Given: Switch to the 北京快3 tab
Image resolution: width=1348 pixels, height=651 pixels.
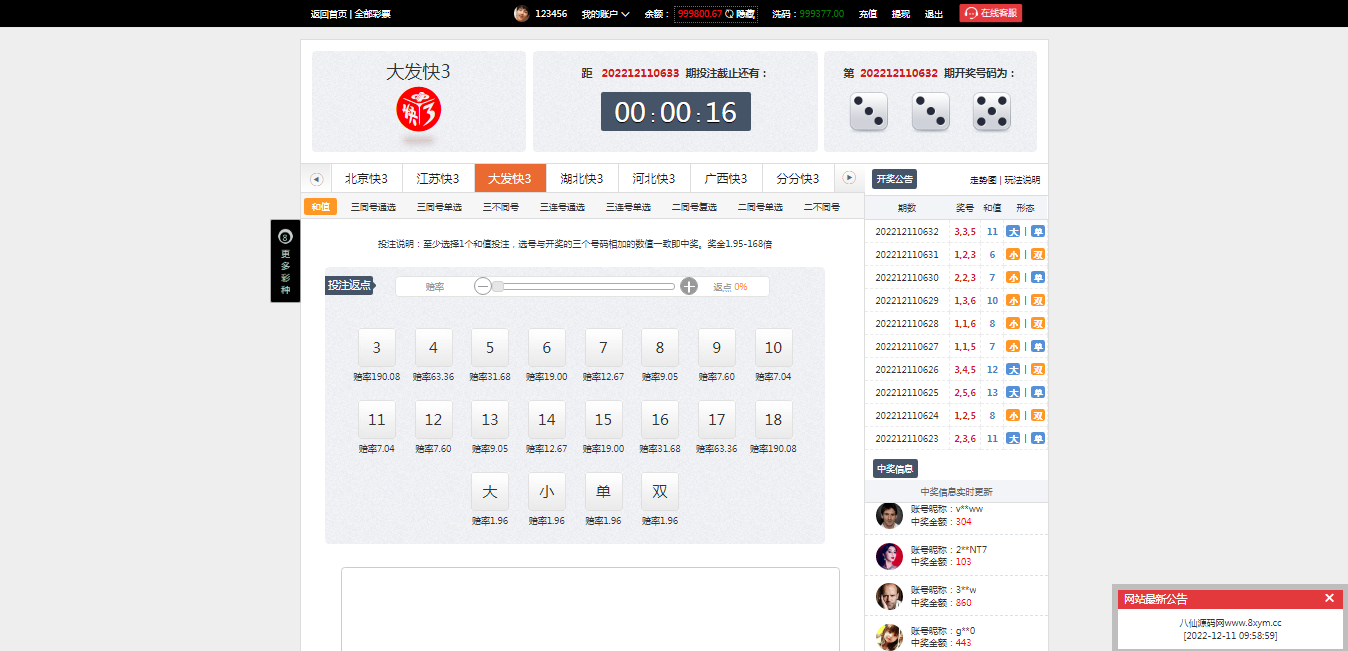Looking at the screenshot, I should (x=366, y=178).
